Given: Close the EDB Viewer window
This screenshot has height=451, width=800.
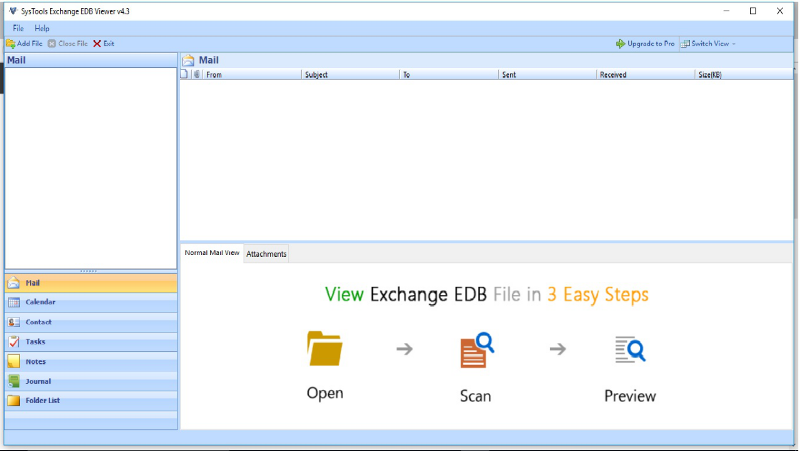Looking at the screenshot, I should 780,11.
